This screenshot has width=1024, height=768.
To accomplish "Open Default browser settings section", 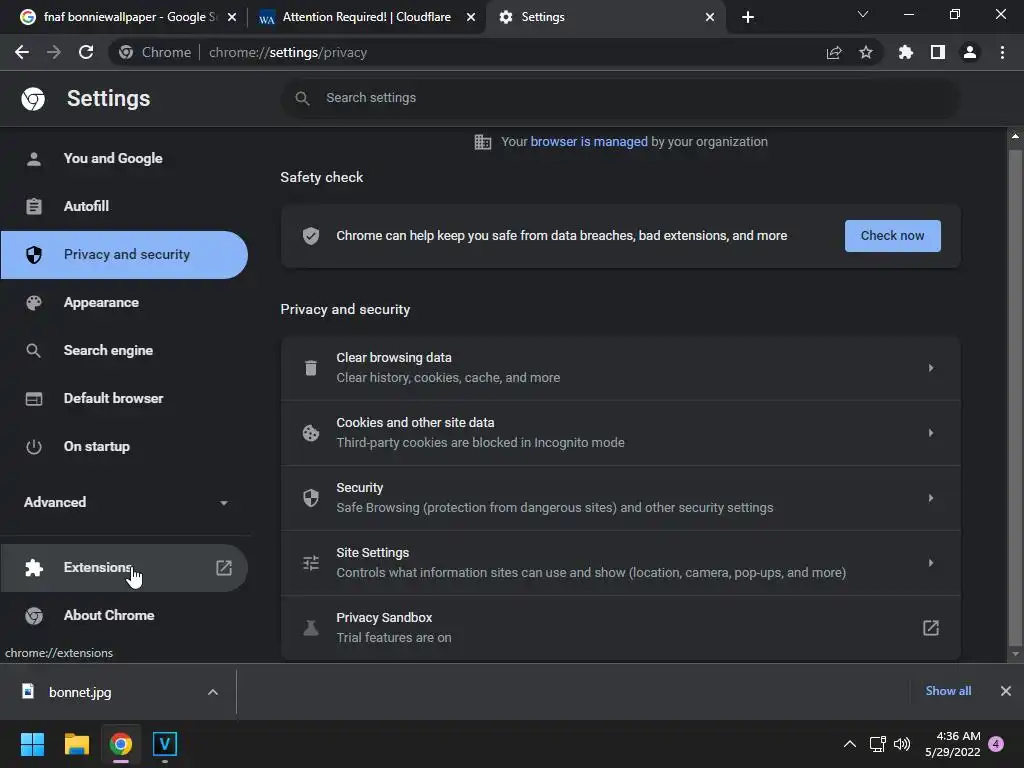I will tap(125, 398).
